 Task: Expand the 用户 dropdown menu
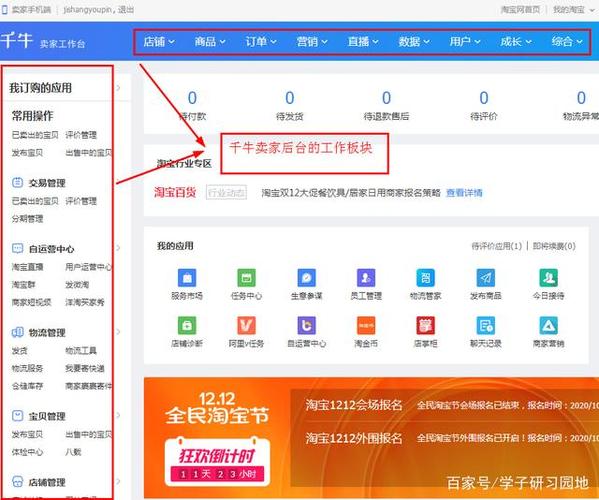coord(465,42)
